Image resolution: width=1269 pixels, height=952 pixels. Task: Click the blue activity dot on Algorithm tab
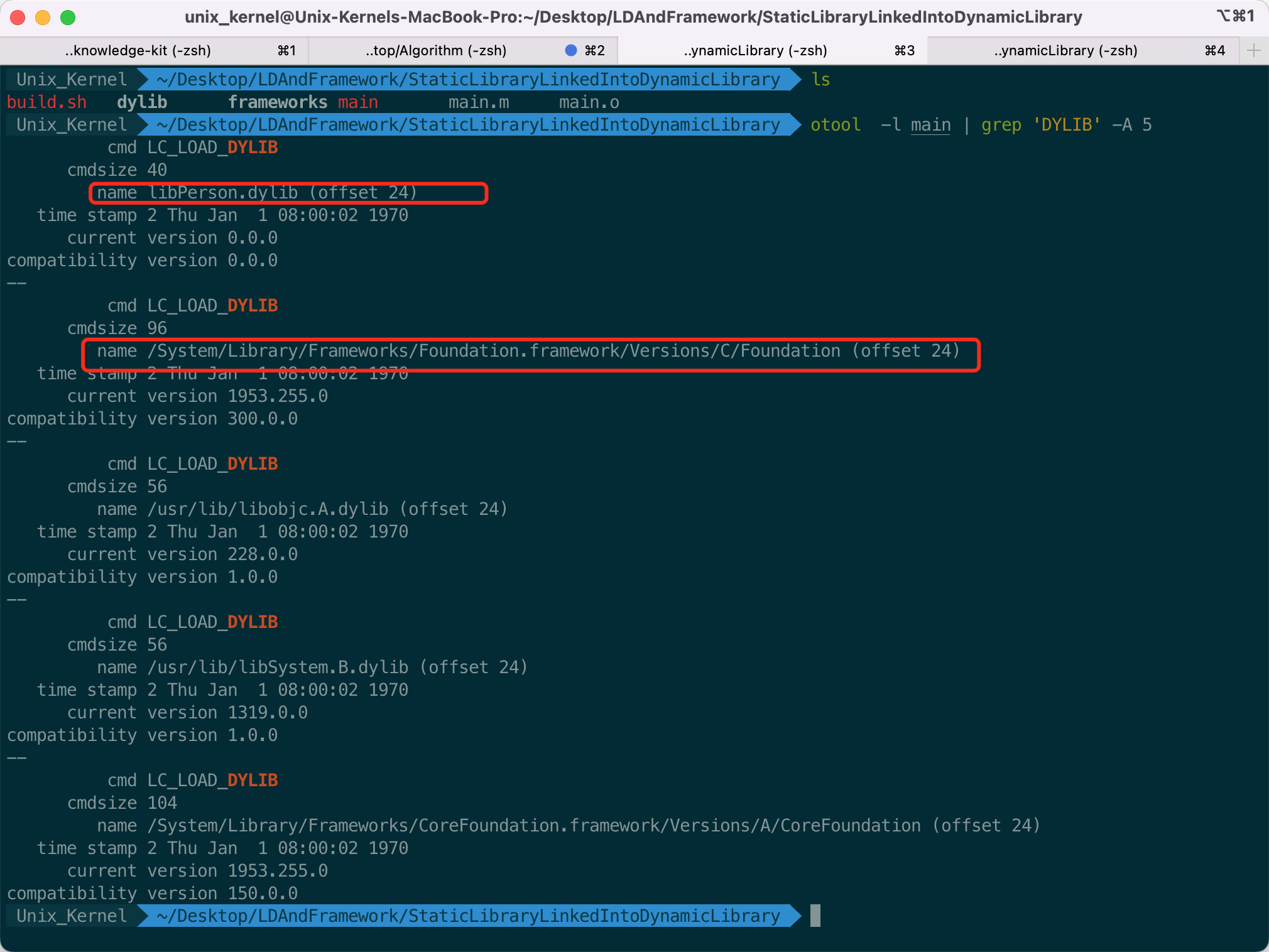570,50
